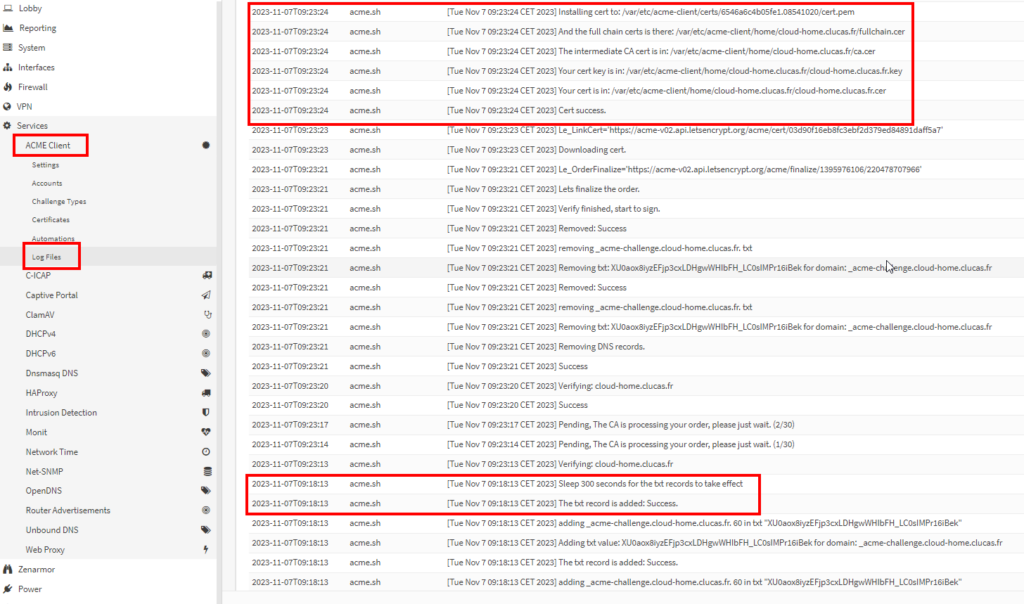Click the Firewall flame icon
The image size is (1024, 604).
click(9, 87)
